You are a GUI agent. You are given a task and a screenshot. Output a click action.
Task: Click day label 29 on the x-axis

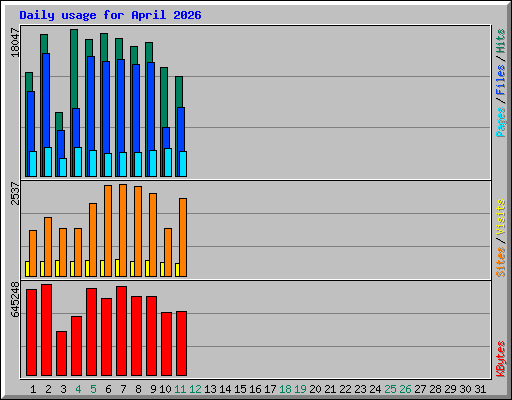(450, 389)
